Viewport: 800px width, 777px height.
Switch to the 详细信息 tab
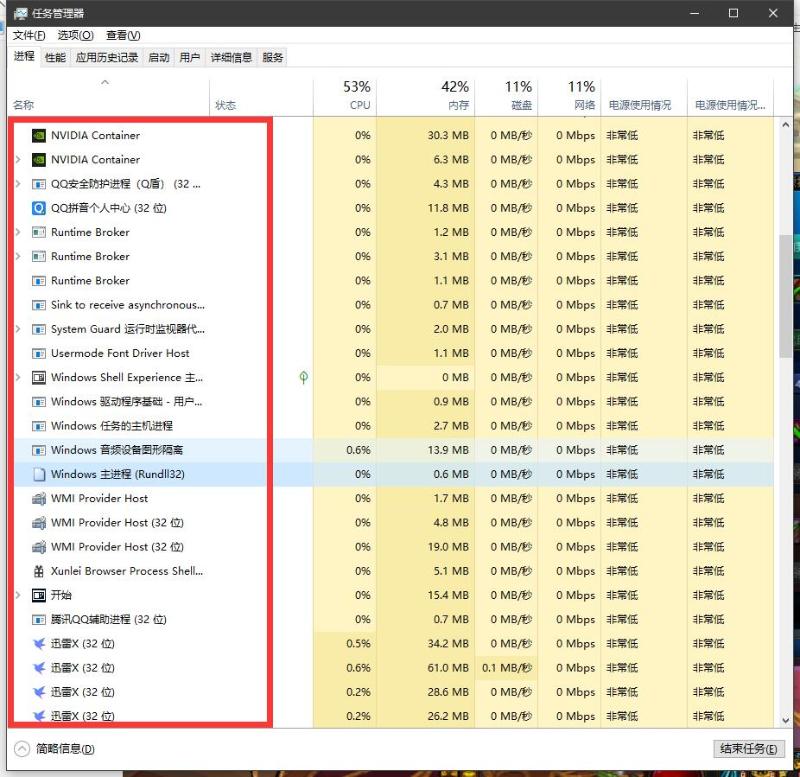231,58
